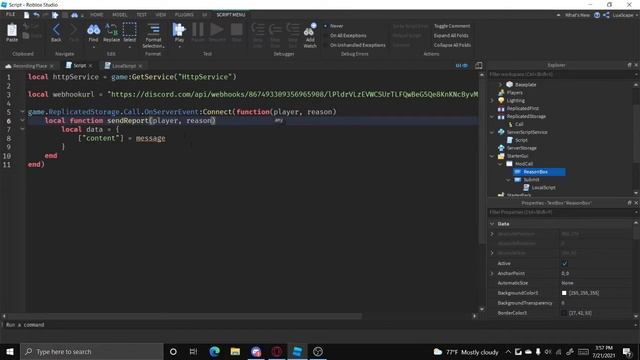Click the Play test icon
This screenshot has width=640, height=360.
(179, 29)
